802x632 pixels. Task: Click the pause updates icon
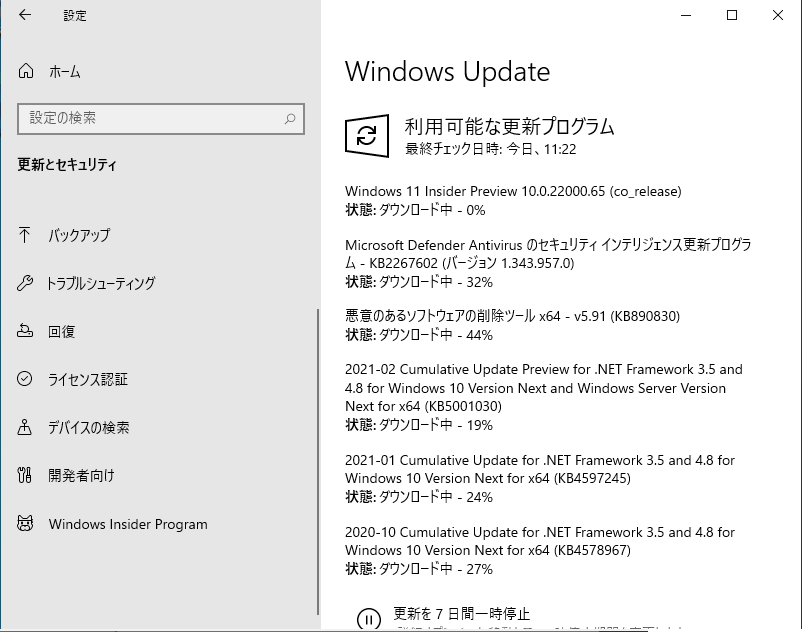(368, 618)
